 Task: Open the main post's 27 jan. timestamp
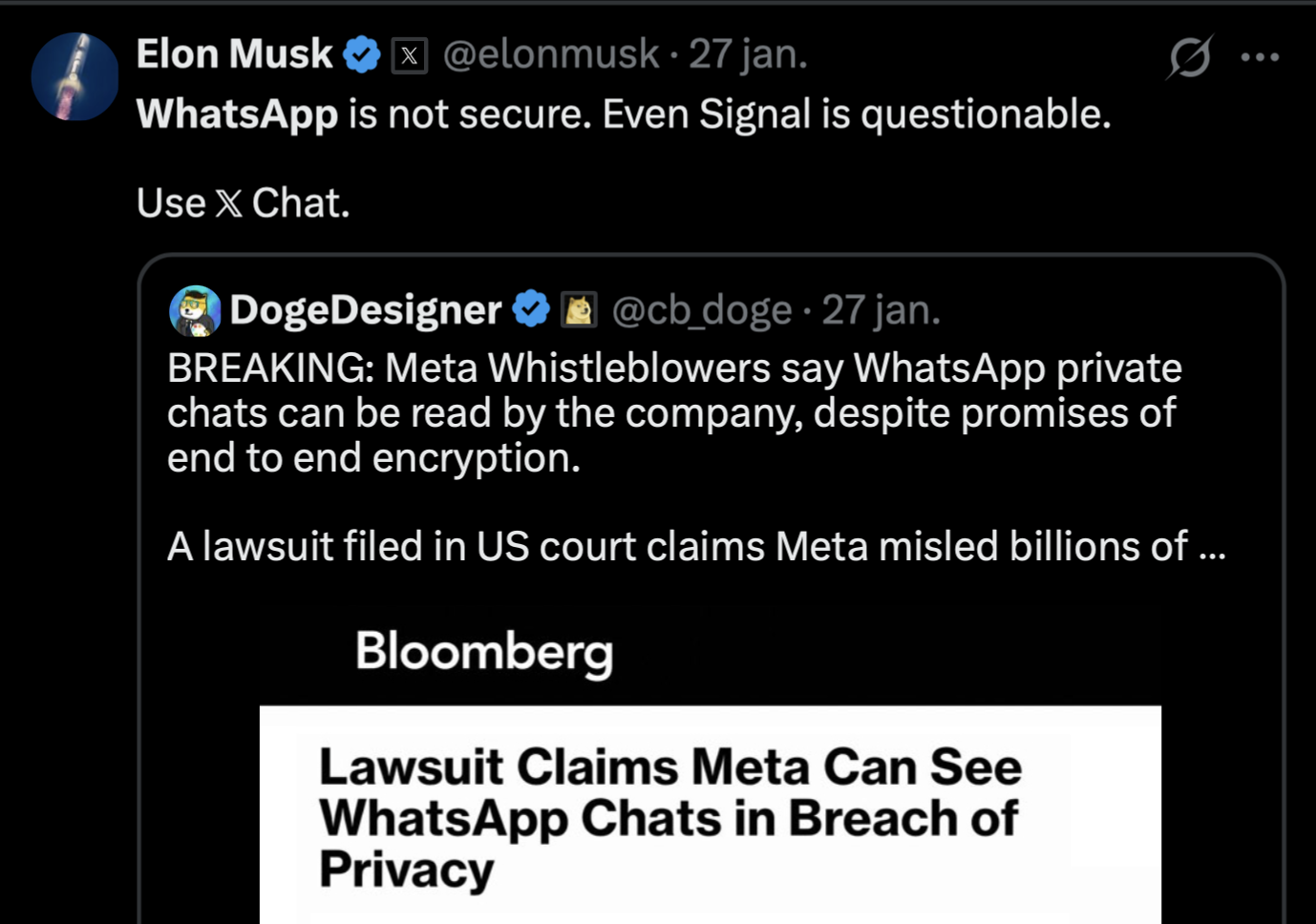pos(748,54)
